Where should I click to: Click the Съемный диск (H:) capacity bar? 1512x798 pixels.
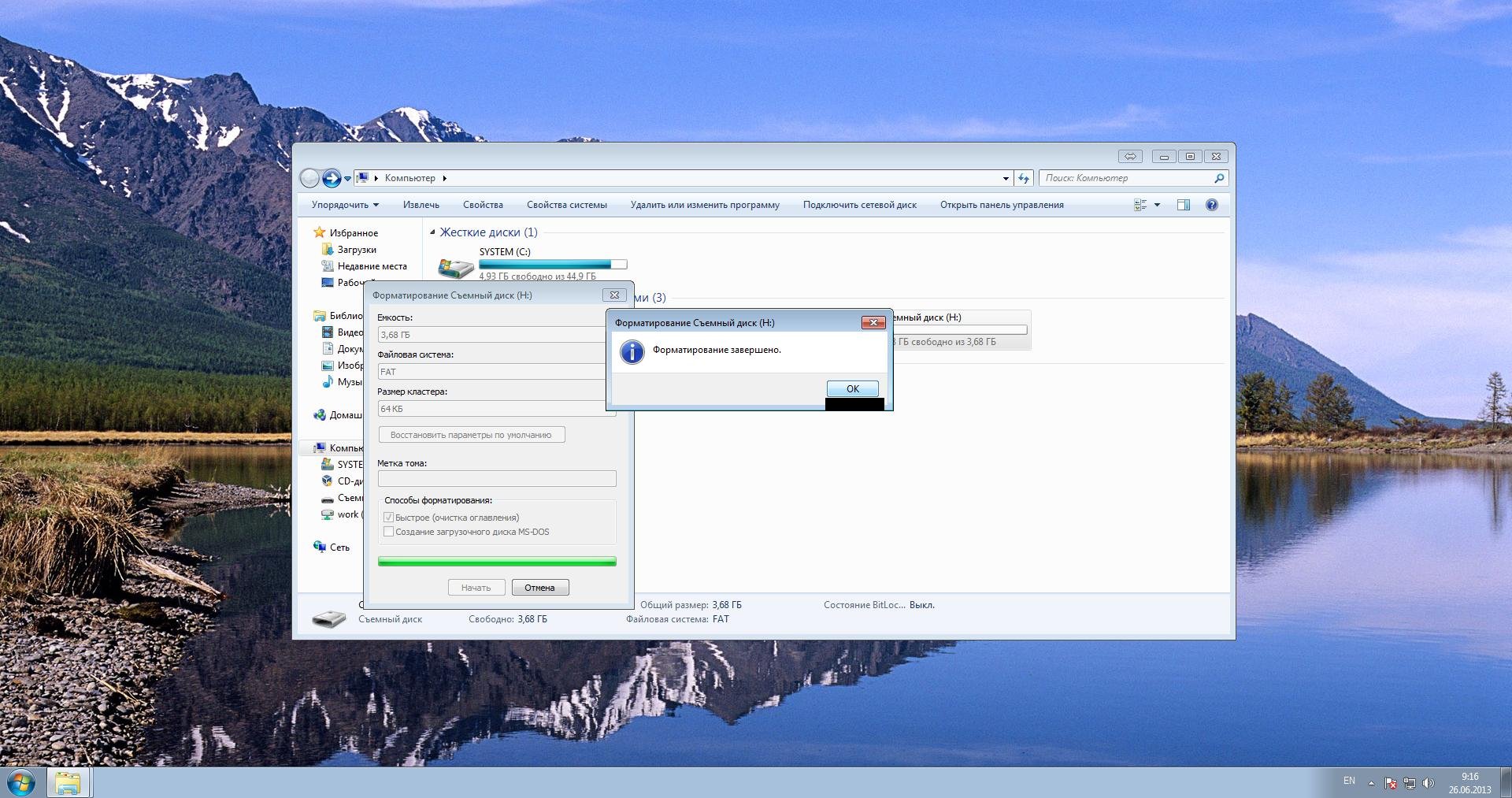[x=959, y=330]
